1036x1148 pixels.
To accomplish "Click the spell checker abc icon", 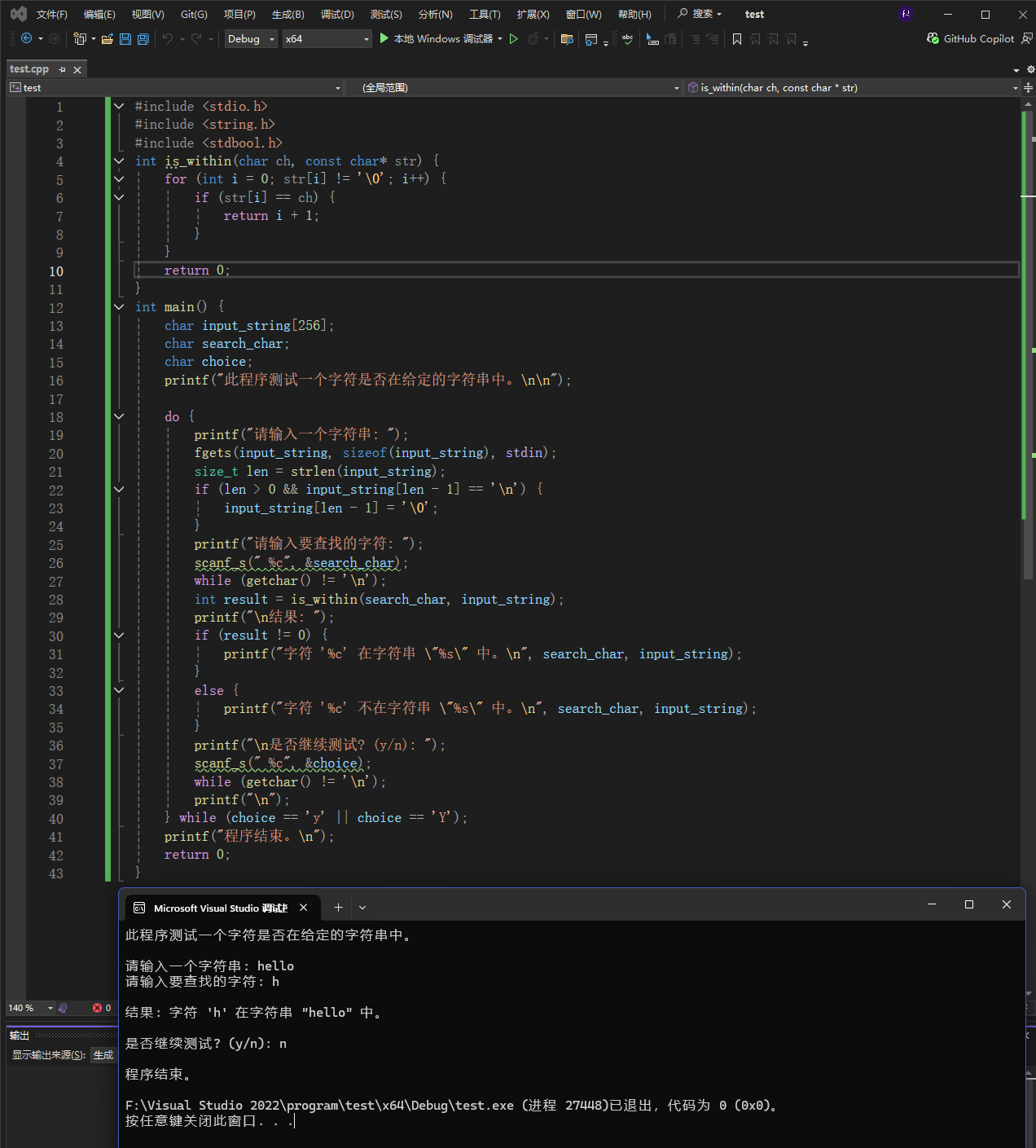I will (x=627, y=38).
